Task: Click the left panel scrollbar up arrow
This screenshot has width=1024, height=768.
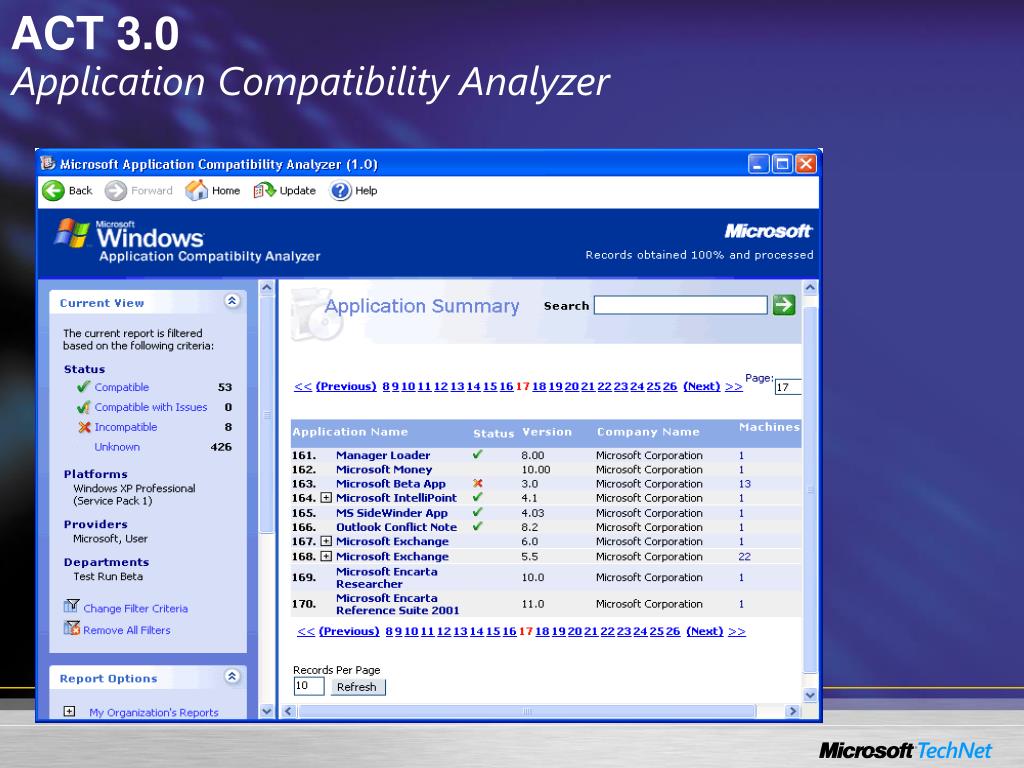Action: [266, 287]
